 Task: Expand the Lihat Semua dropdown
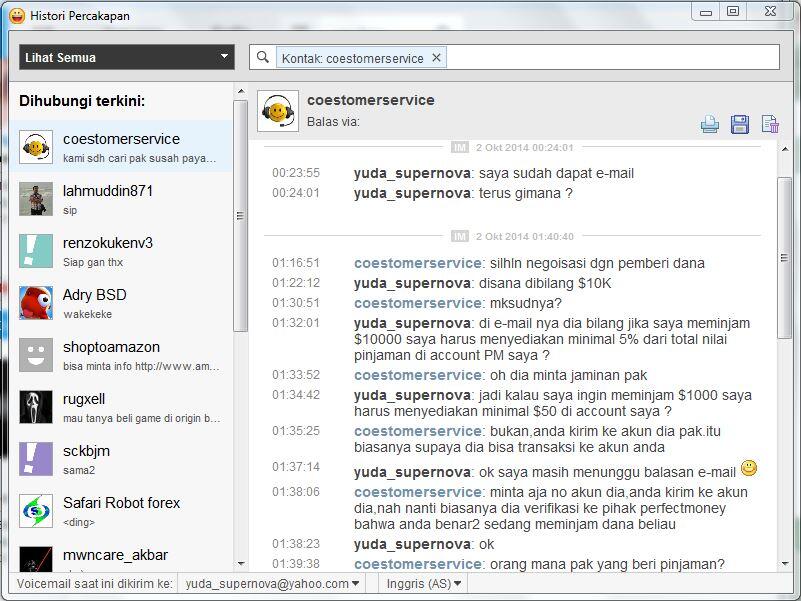[x=126, y=57]
